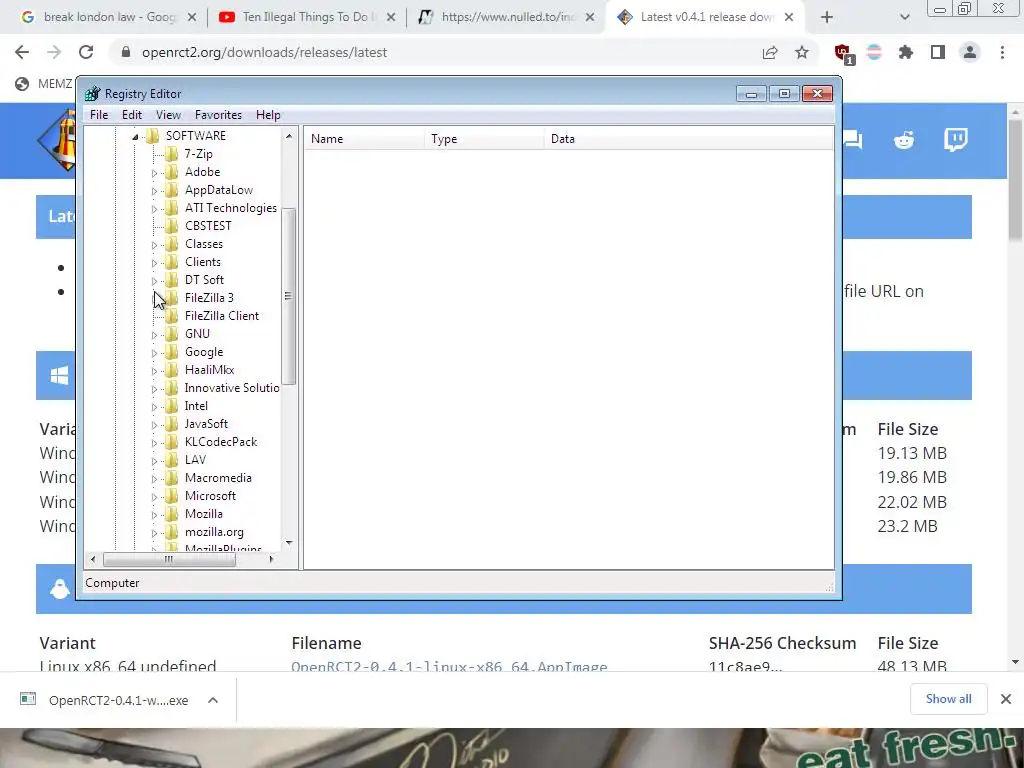Screen dimensions: 1024x768
Task: Click the Windows logo icon in downloads header
Action: [59, 376]
